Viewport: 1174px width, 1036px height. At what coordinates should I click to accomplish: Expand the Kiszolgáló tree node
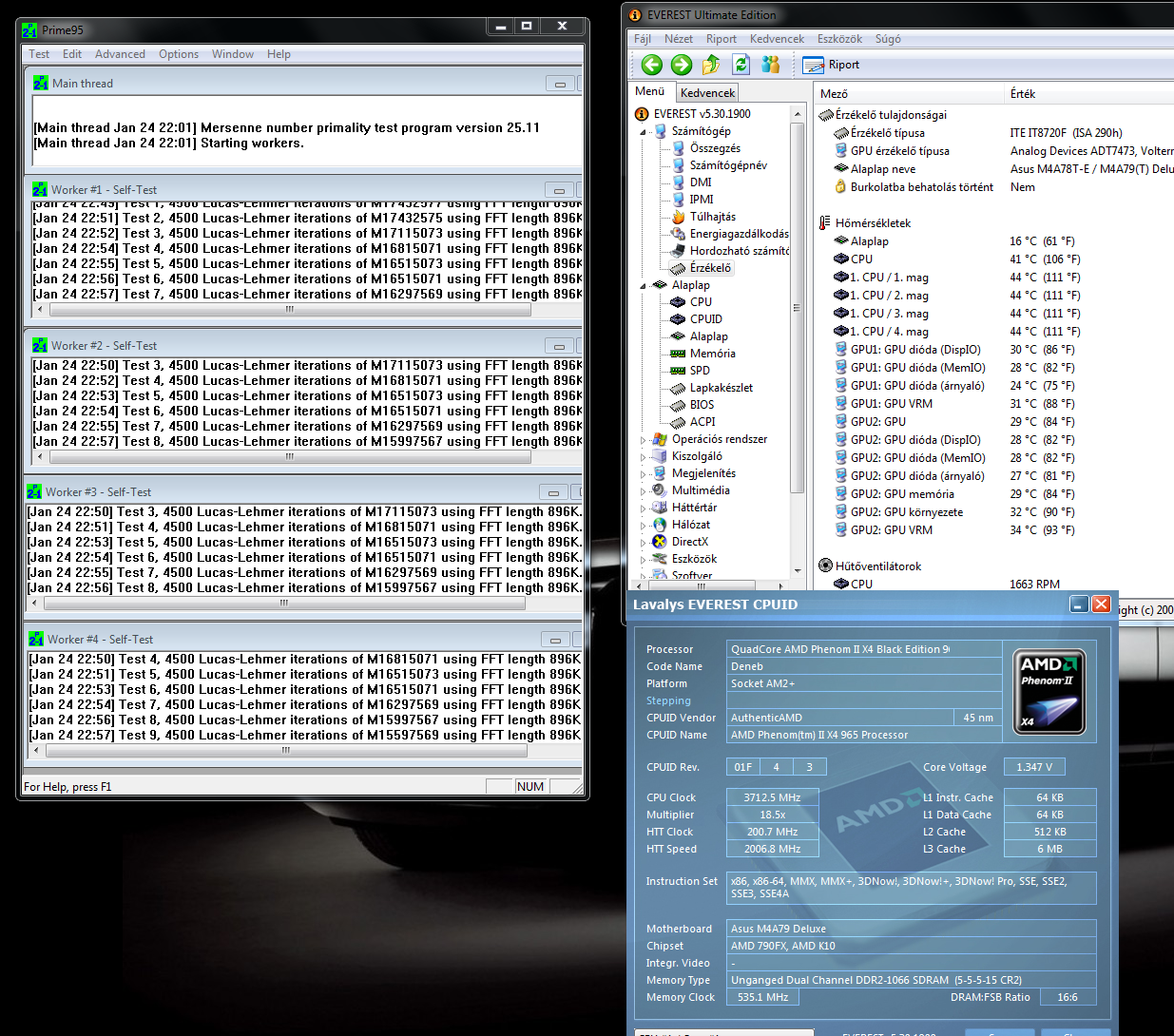click(x=644, y=457)
